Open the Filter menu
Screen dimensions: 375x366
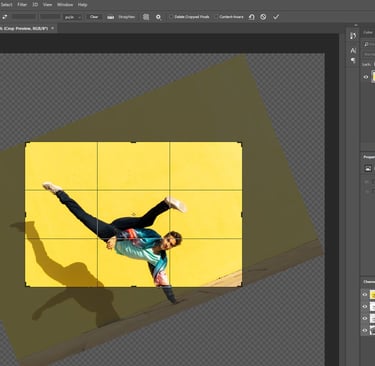pos(22,5)
